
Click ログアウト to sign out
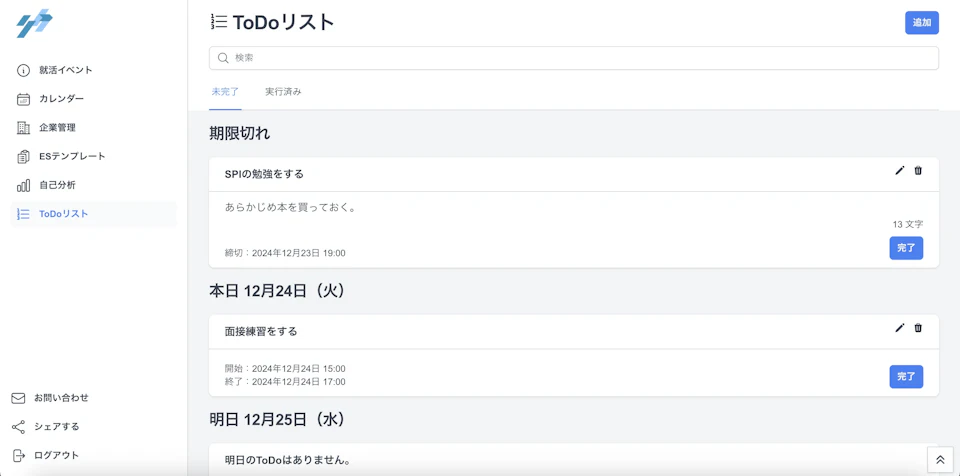tap(45, 455)
